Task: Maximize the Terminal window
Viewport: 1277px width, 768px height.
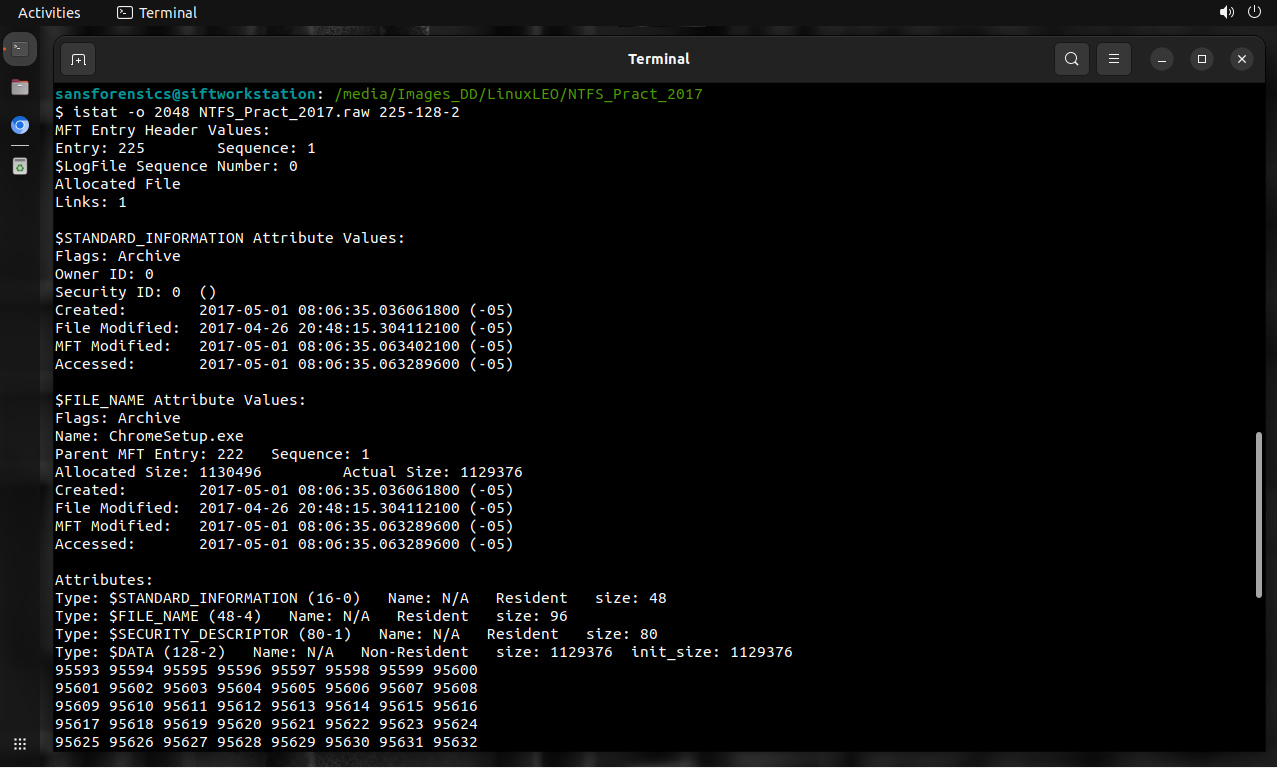Action: pos(1202,59)
